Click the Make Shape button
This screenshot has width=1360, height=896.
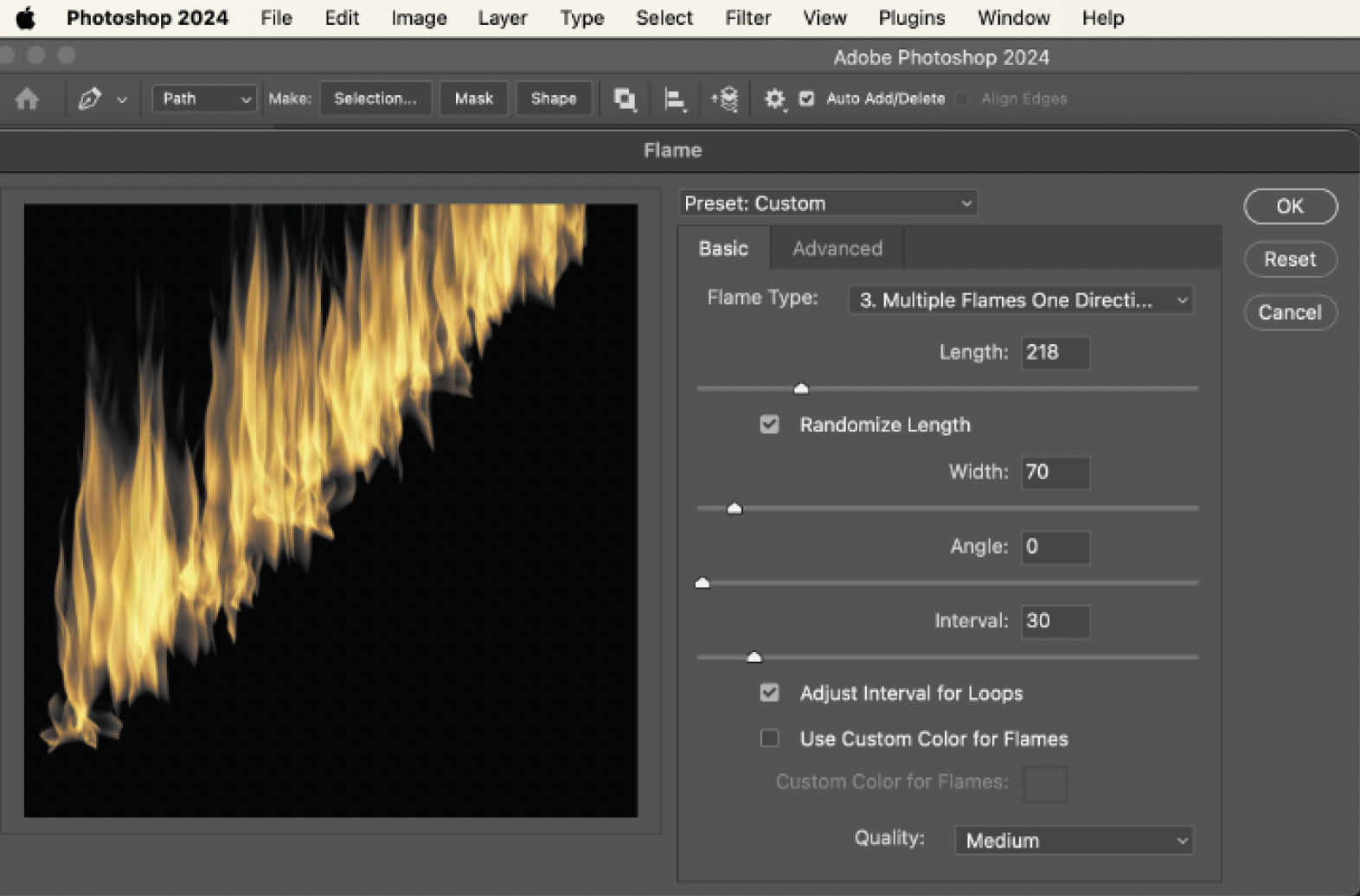click(x=554, y=99)
